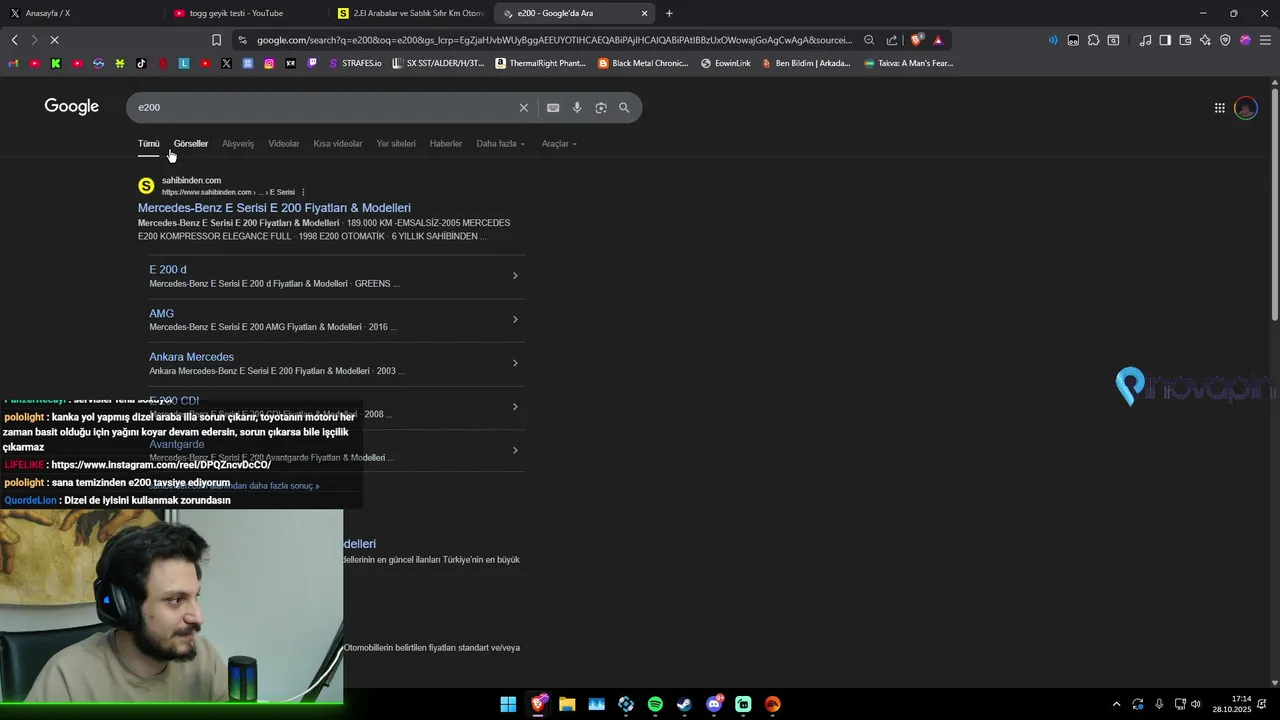Click the zoom magnifier icon in the address bar
Screen dimensions: 1280x720
[869, 40]
